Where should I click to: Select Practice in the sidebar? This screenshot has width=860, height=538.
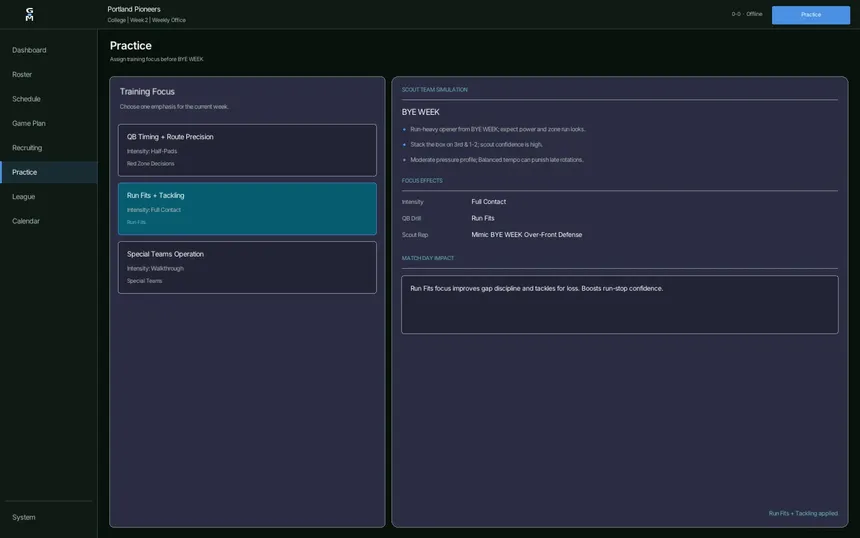pos(49,172)
